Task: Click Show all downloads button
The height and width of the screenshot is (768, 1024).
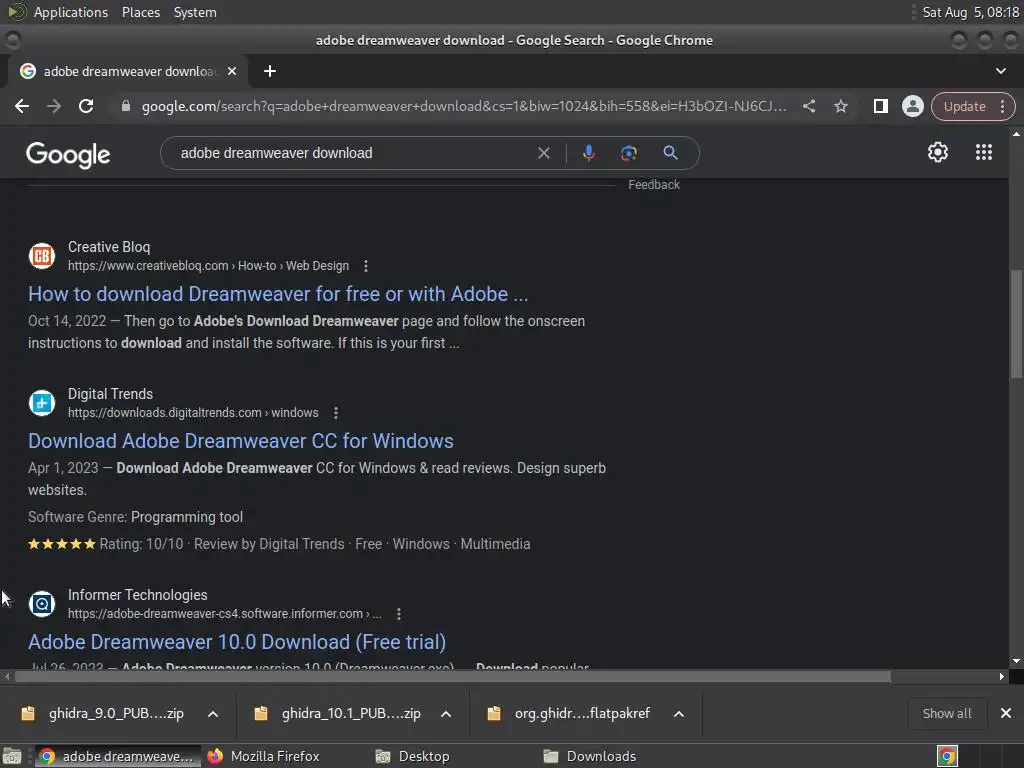Action: (x=946, y=713)
